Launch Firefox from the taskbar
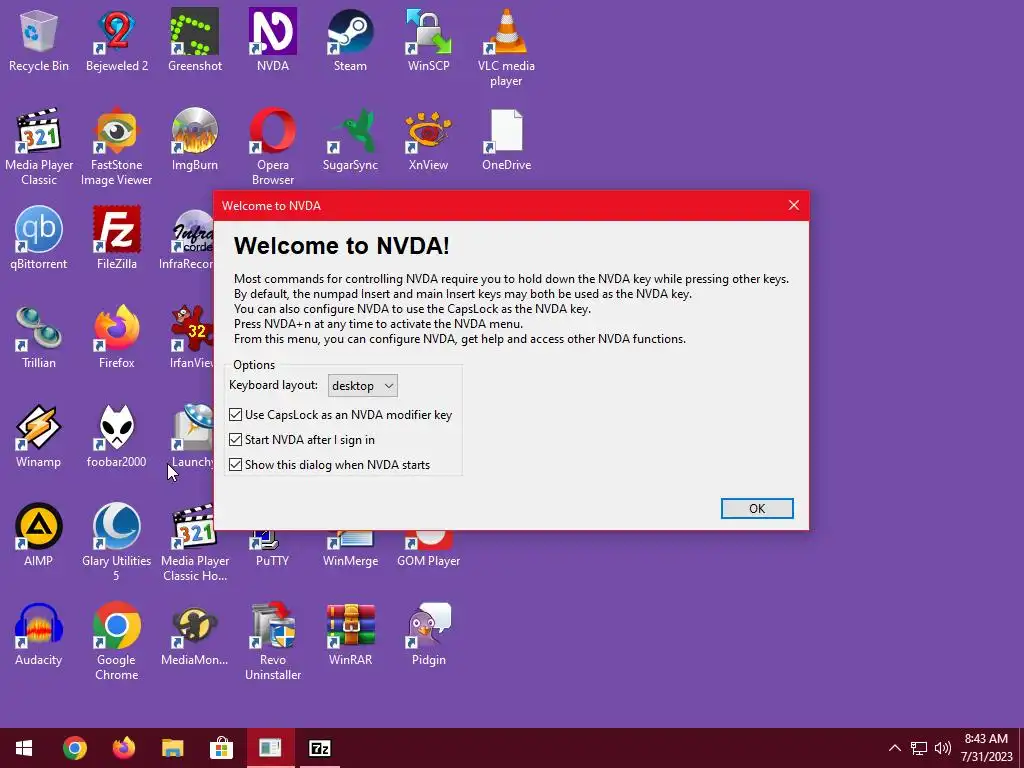This screenshot has height=768, width=1024. (x=123, y=748)
